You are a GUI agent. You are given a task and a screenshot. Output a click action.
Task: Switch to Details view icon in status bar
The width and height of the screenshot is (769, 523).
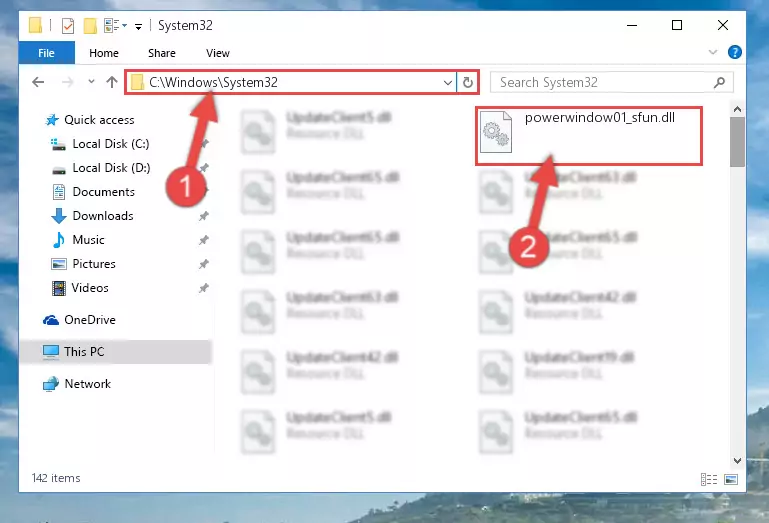[x=709, y=479]
